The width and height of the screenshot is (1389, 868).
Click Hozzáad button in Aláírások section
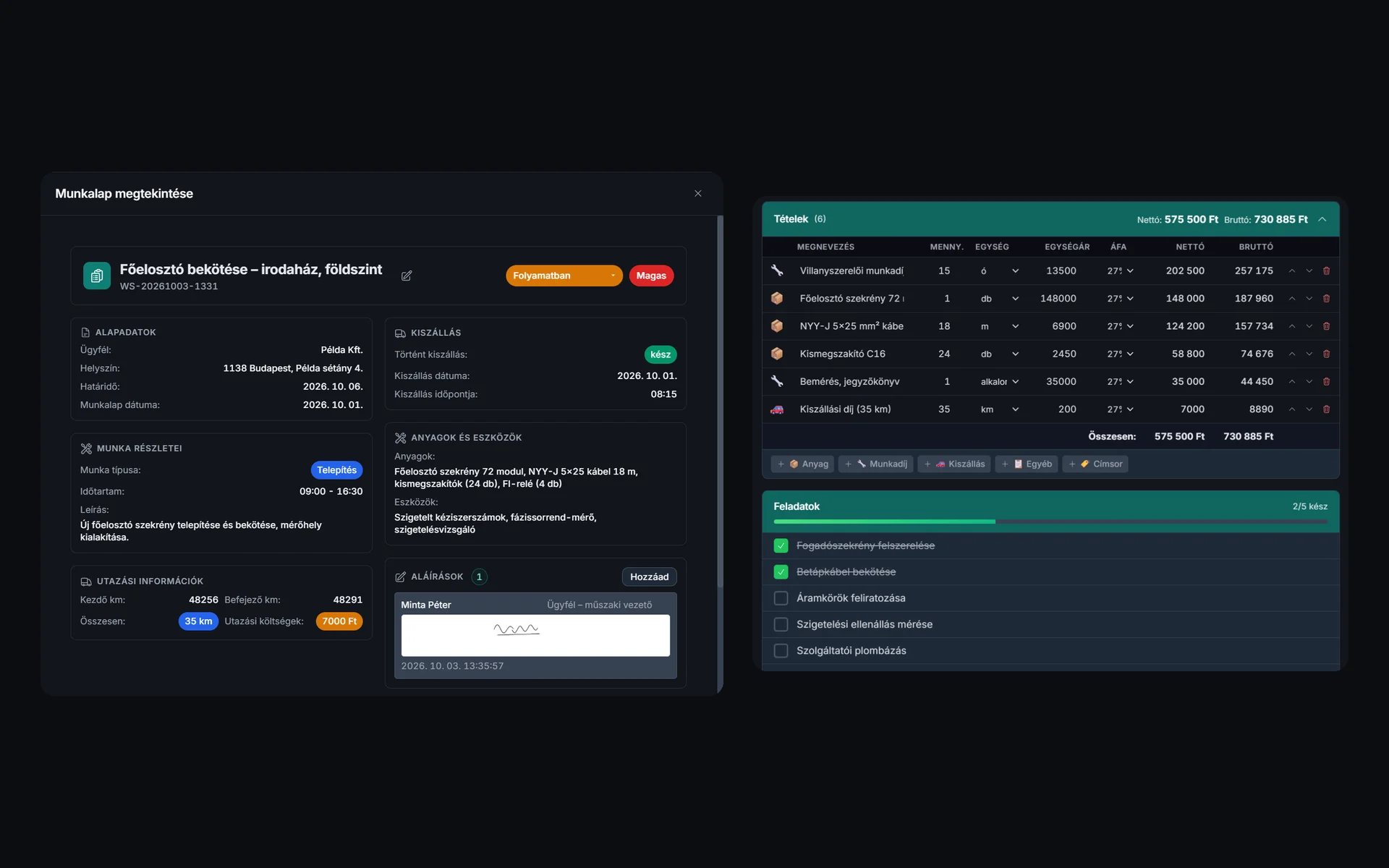point(649,576)
